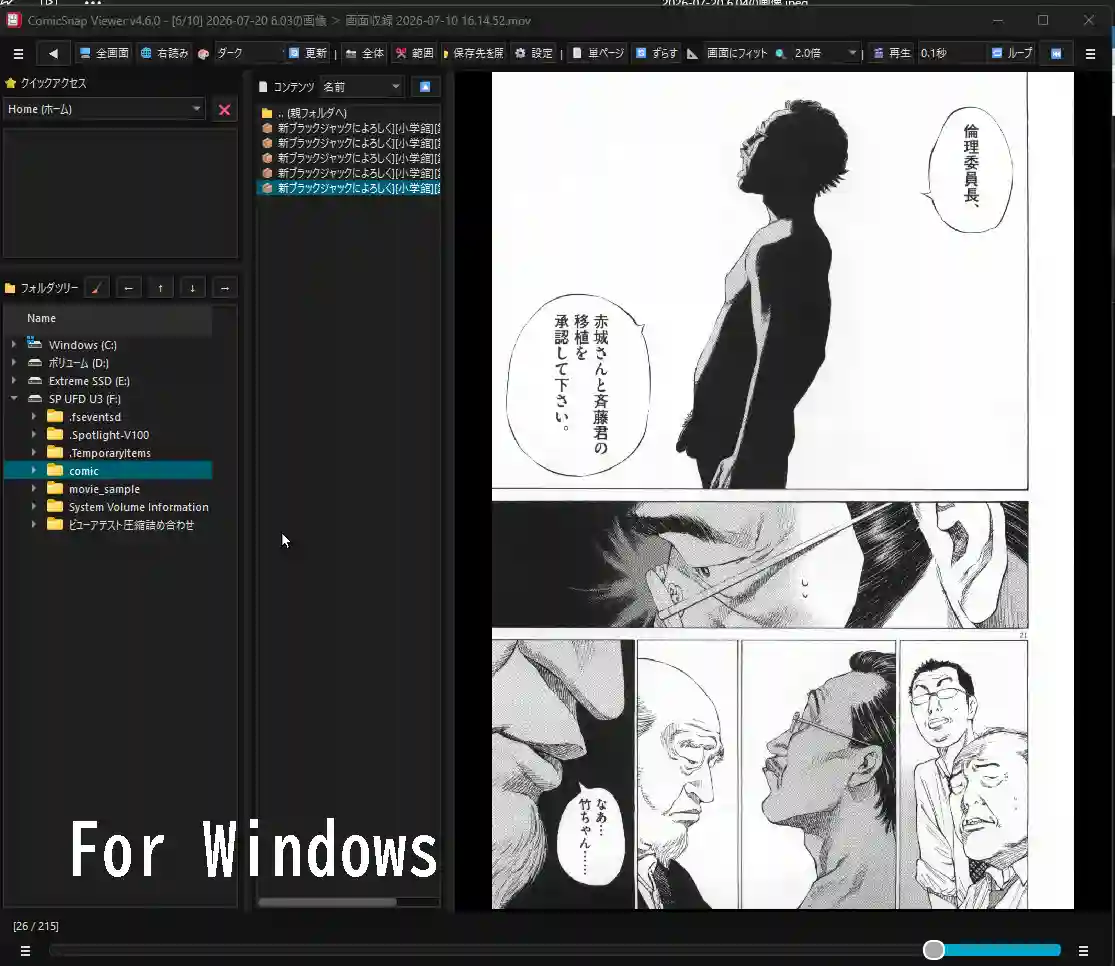Click the triangle ruler fit icon
This screenshot has height=966, width=1115.
692,53
